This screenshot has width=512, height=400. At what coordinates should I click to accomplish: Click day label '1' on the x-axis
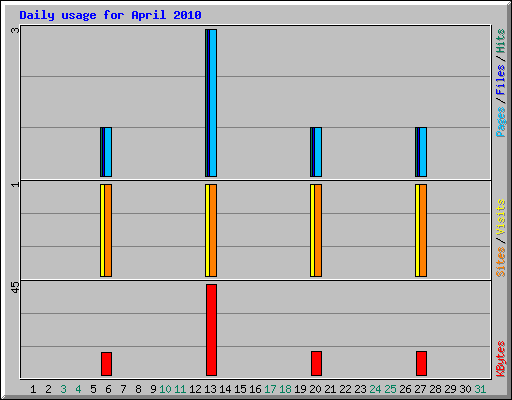(33, 389)
